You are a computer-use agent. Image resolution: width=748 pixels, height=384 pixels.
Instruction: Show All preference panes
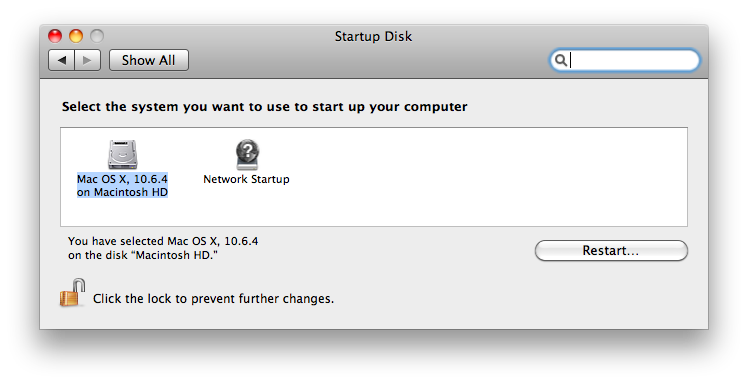[x=149, y=60]
